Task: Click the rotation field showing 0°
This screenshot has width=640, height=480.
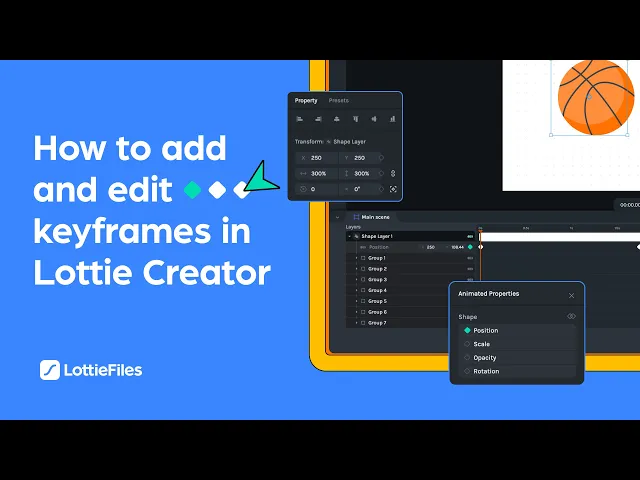Action: click(x=358, y=189)
